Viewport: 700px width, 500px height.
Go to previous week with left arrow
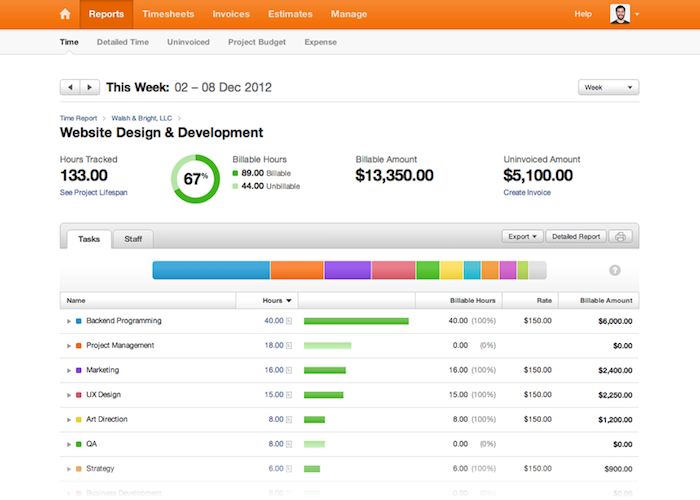70,88
